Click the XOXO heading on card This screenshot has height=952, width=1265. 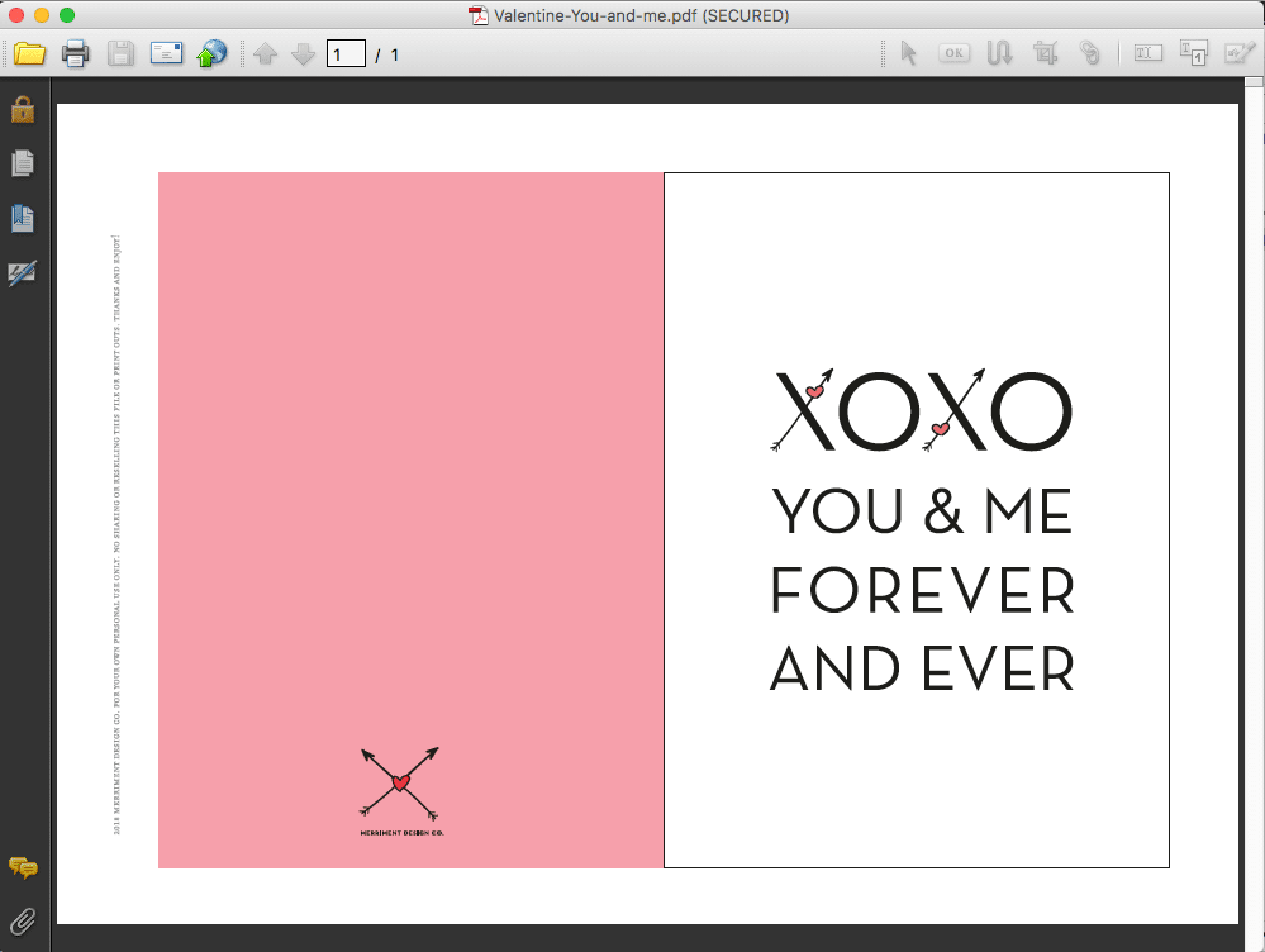tap(921, 410)
